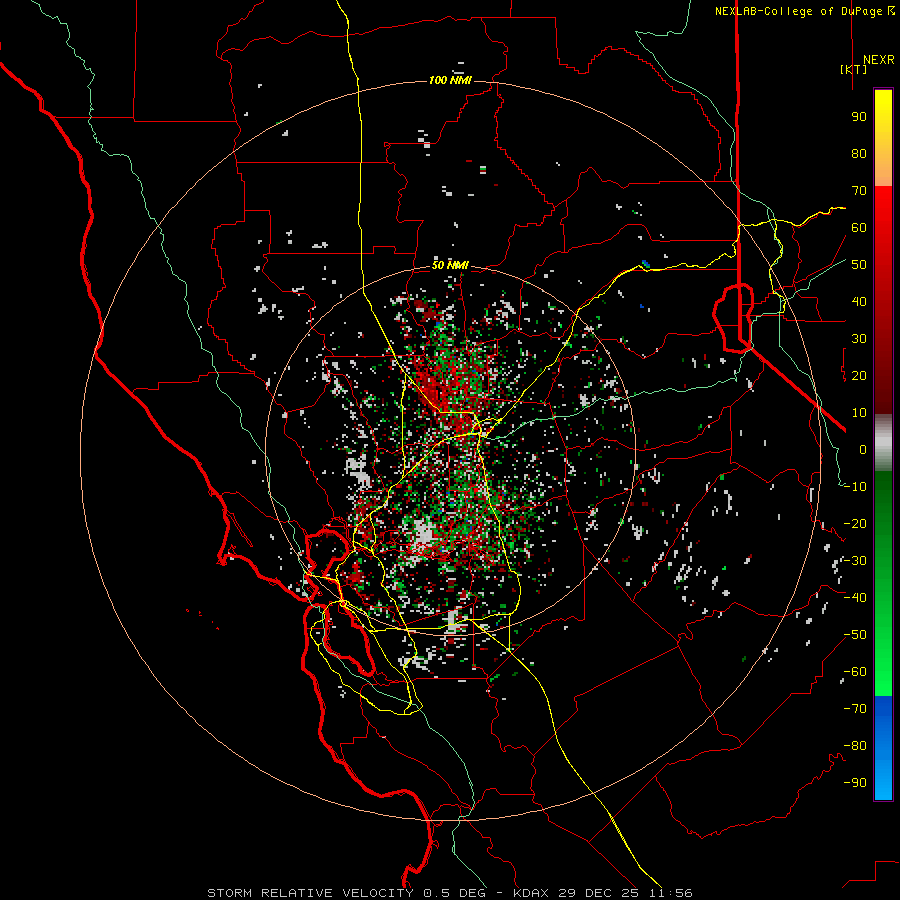Pick the light blue band at the color bar bottom
The width and height of the screenshot is (900, 900).
(883, 783)
